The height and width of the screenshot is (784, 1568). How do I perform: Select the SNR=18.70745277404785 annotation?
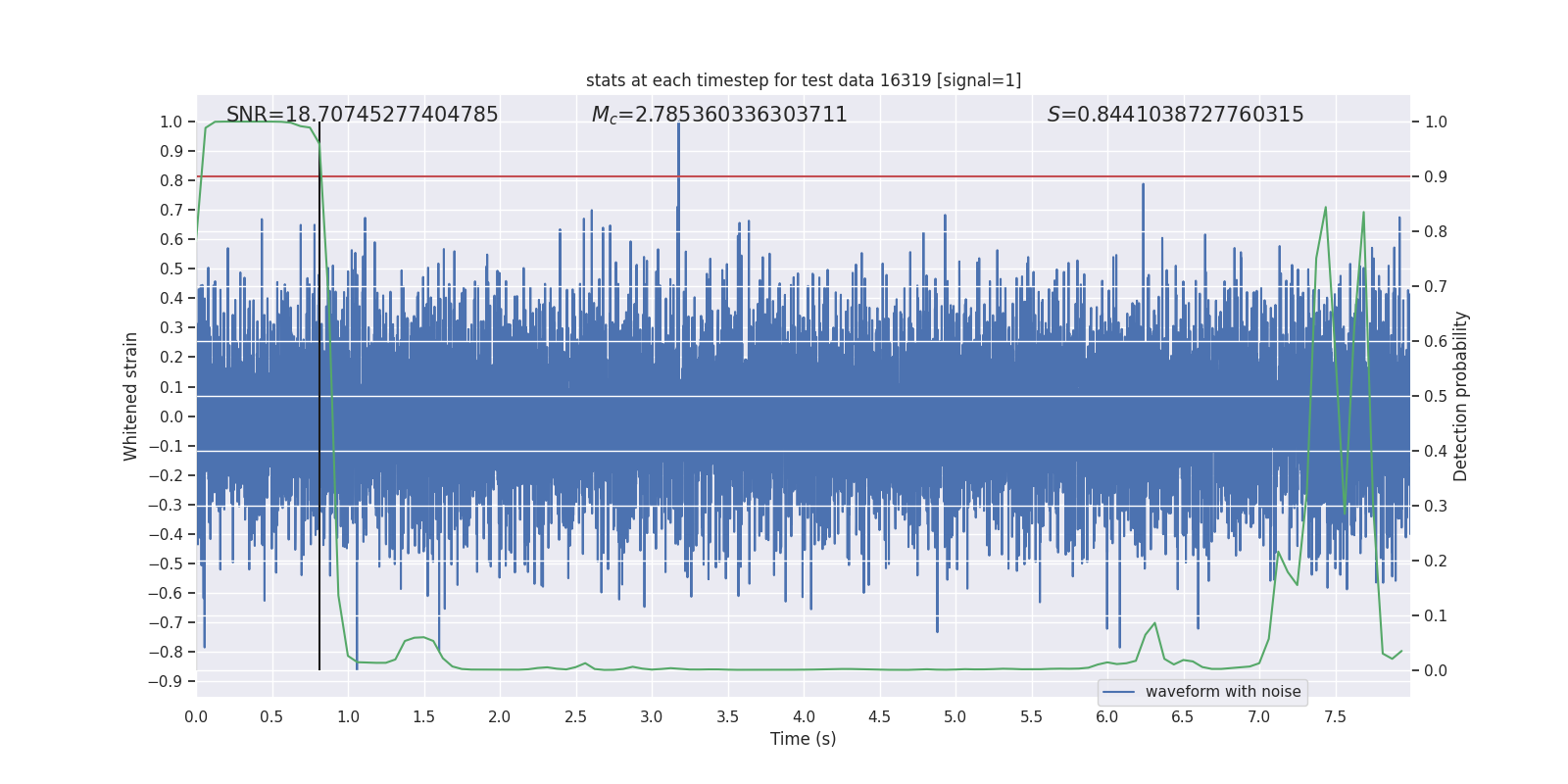point(363,115)
